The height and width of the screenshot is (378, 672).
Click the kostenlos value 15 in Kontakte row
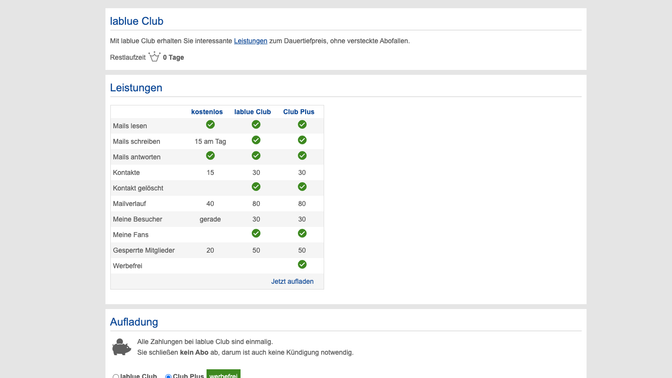click(210, 173)
